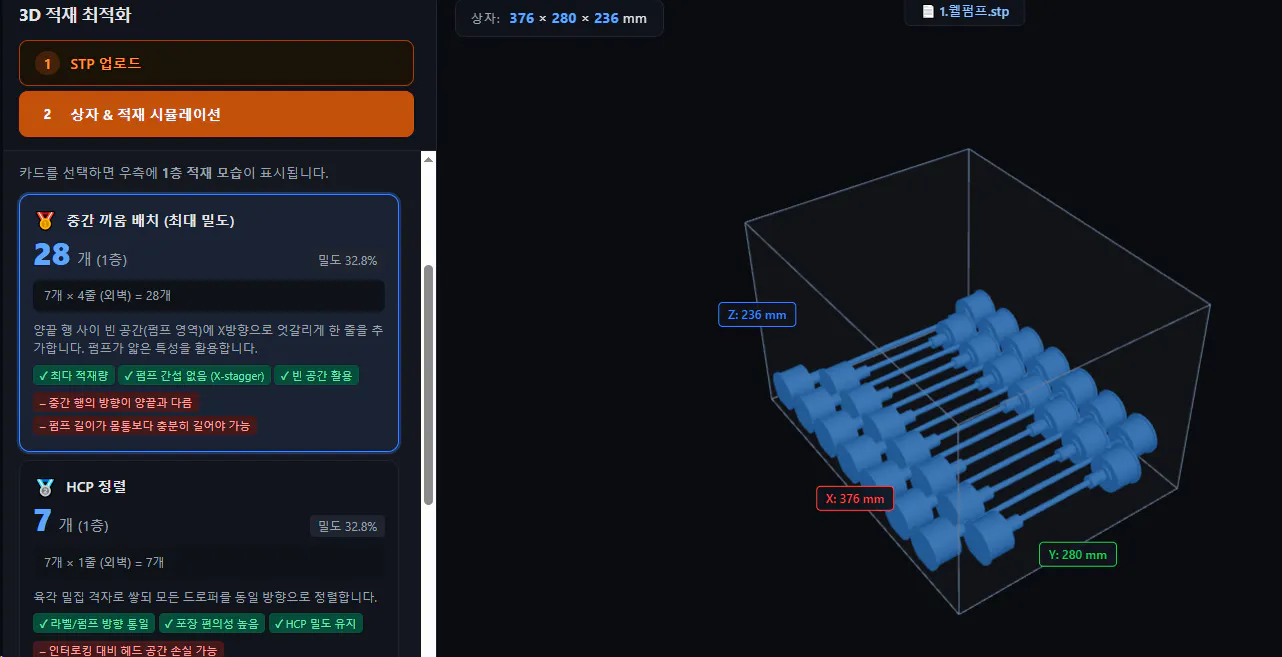Click the silver medal icon beside HCP 정렬
Image resolution: width=1282 pixels, height=657 pixels.
pyautogui.click(x=45, y=487)
